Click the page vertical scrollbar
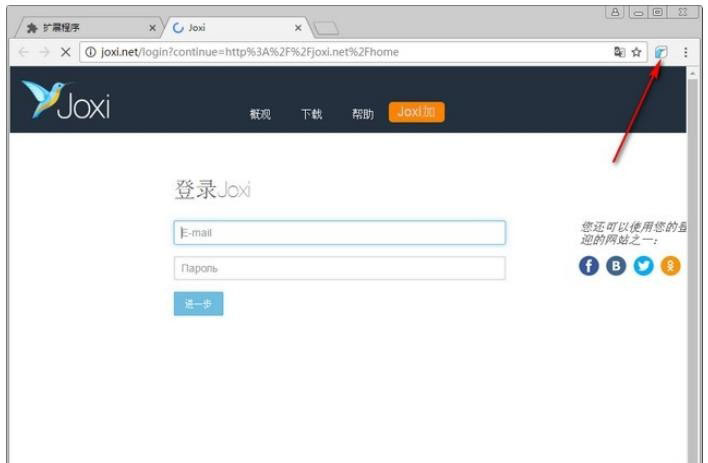This screenshot has height=463, width=708. click(x=694, y=271)
